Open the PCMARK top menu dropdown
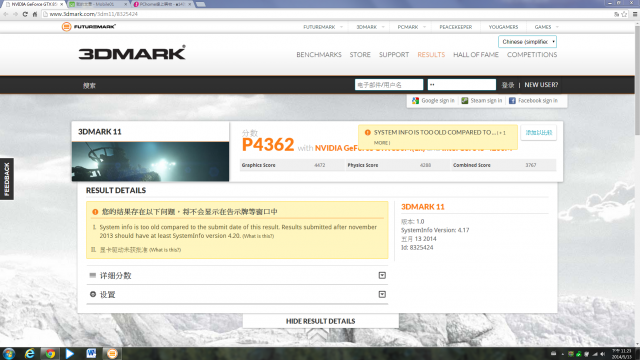 (411, 27)
